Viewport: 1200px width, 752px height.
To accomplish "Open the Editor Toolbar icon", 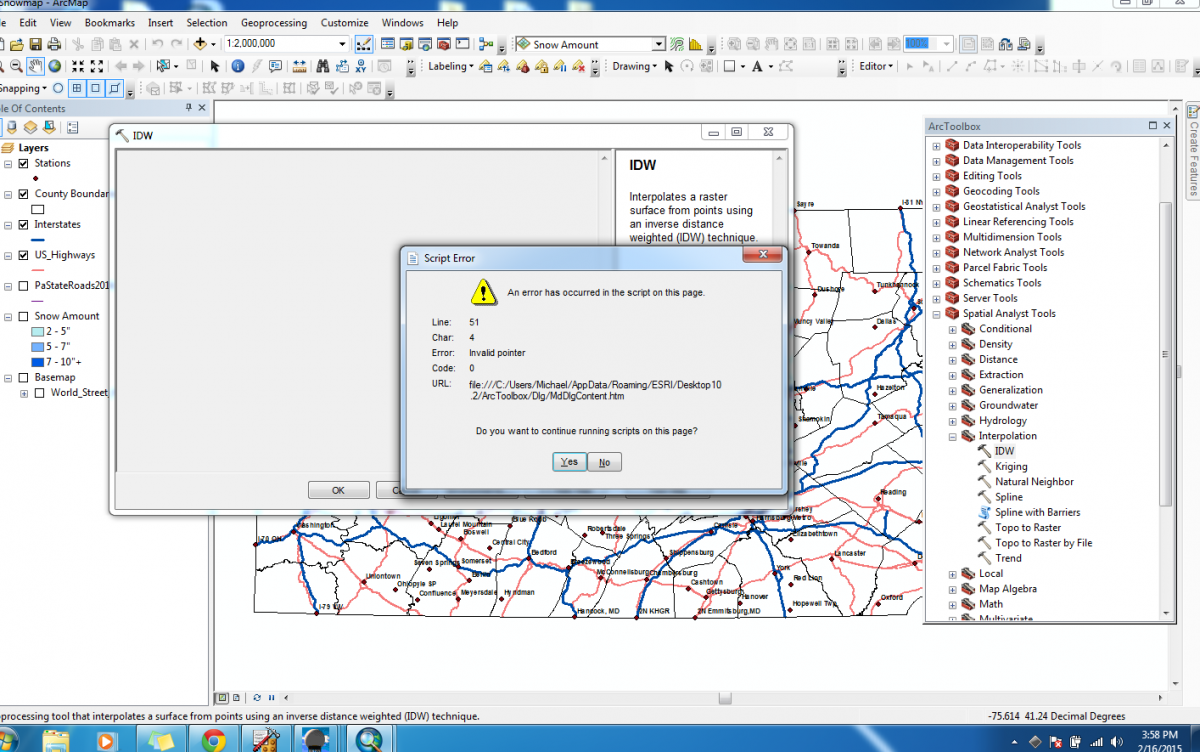I will pyautogui.click(x=363, y=44).
